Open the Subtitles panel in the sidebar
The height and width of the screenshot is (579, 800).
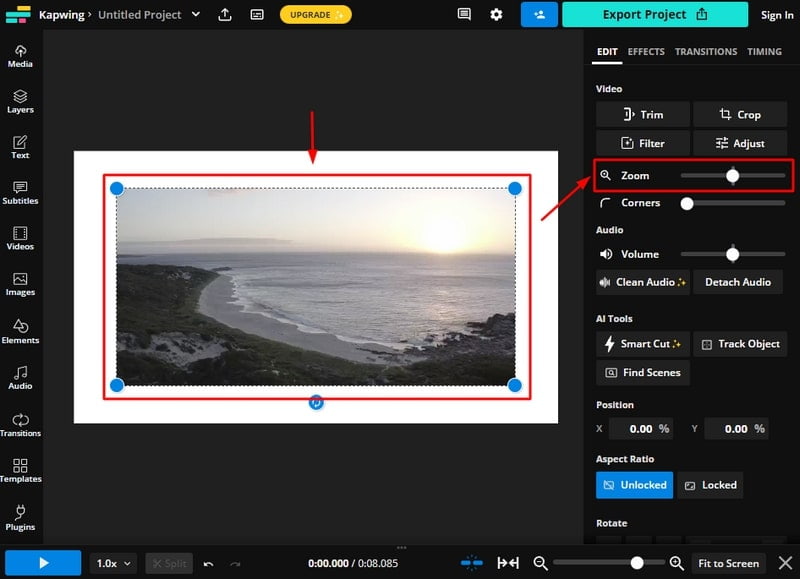pyautogui.click(x=20, y=192)
